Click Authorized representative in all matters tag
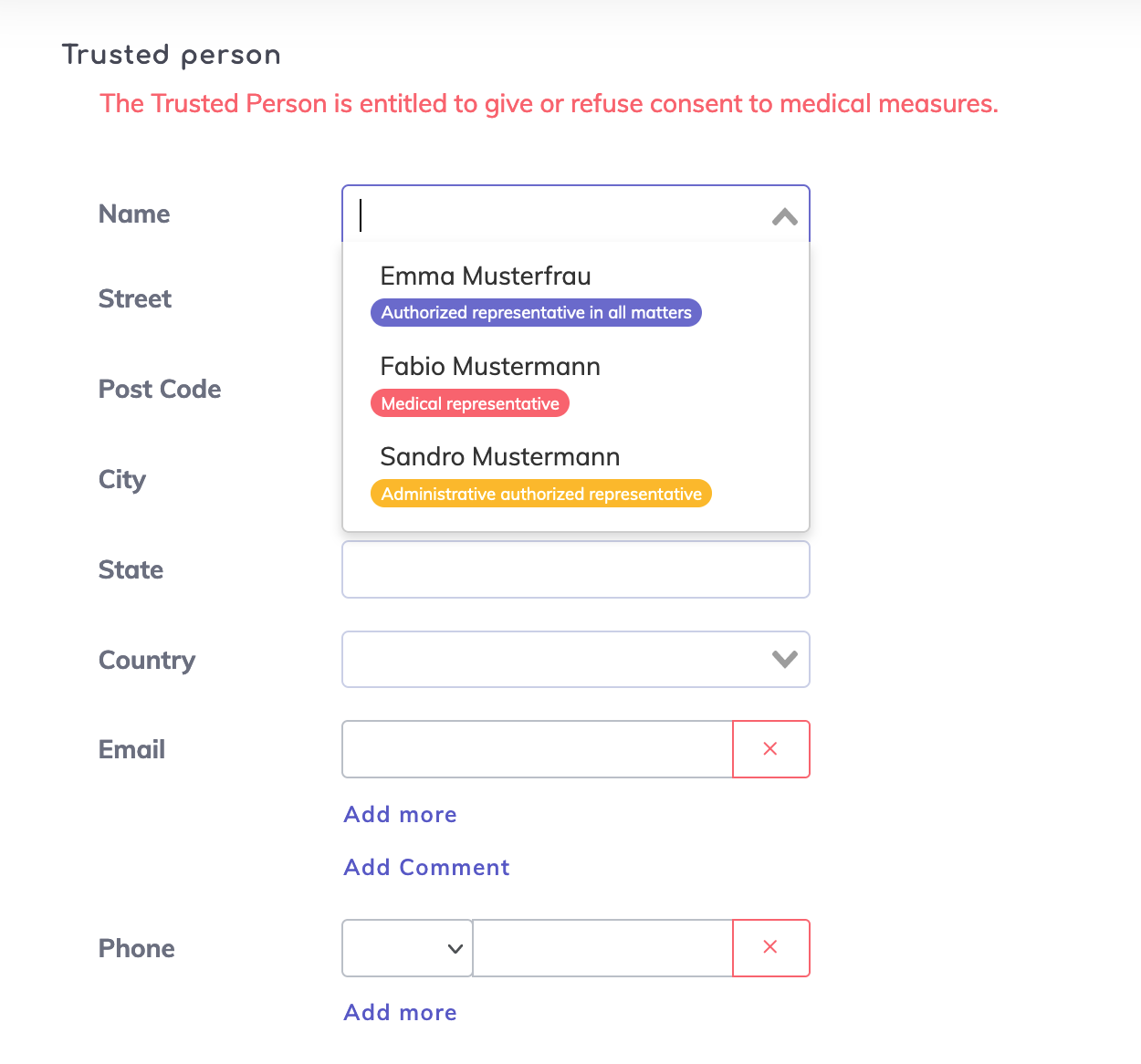 [x=536, y=312]
